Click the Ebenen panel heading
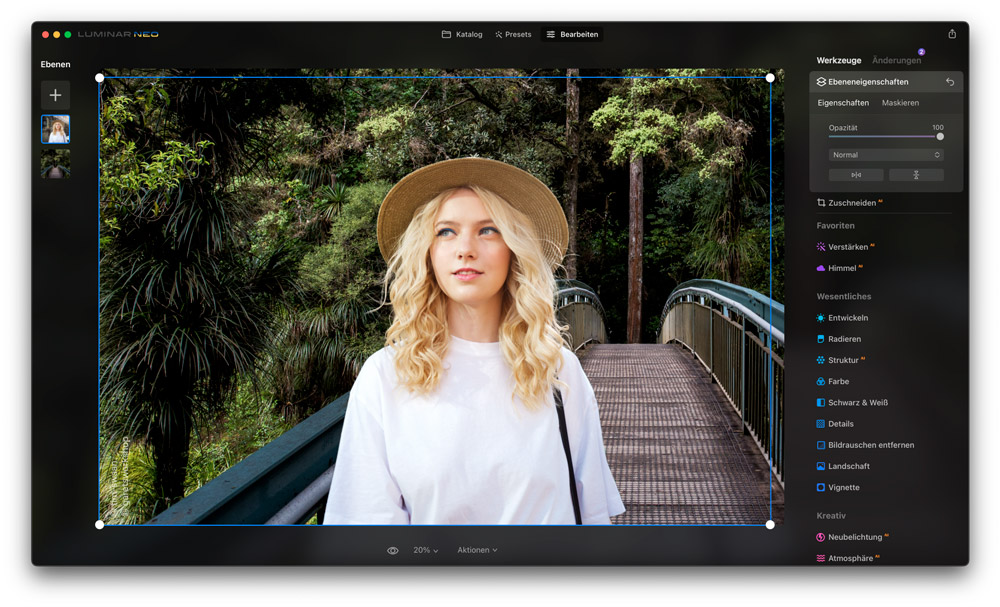The width and height of the screenshot is (1000, 607). (55, 64)
